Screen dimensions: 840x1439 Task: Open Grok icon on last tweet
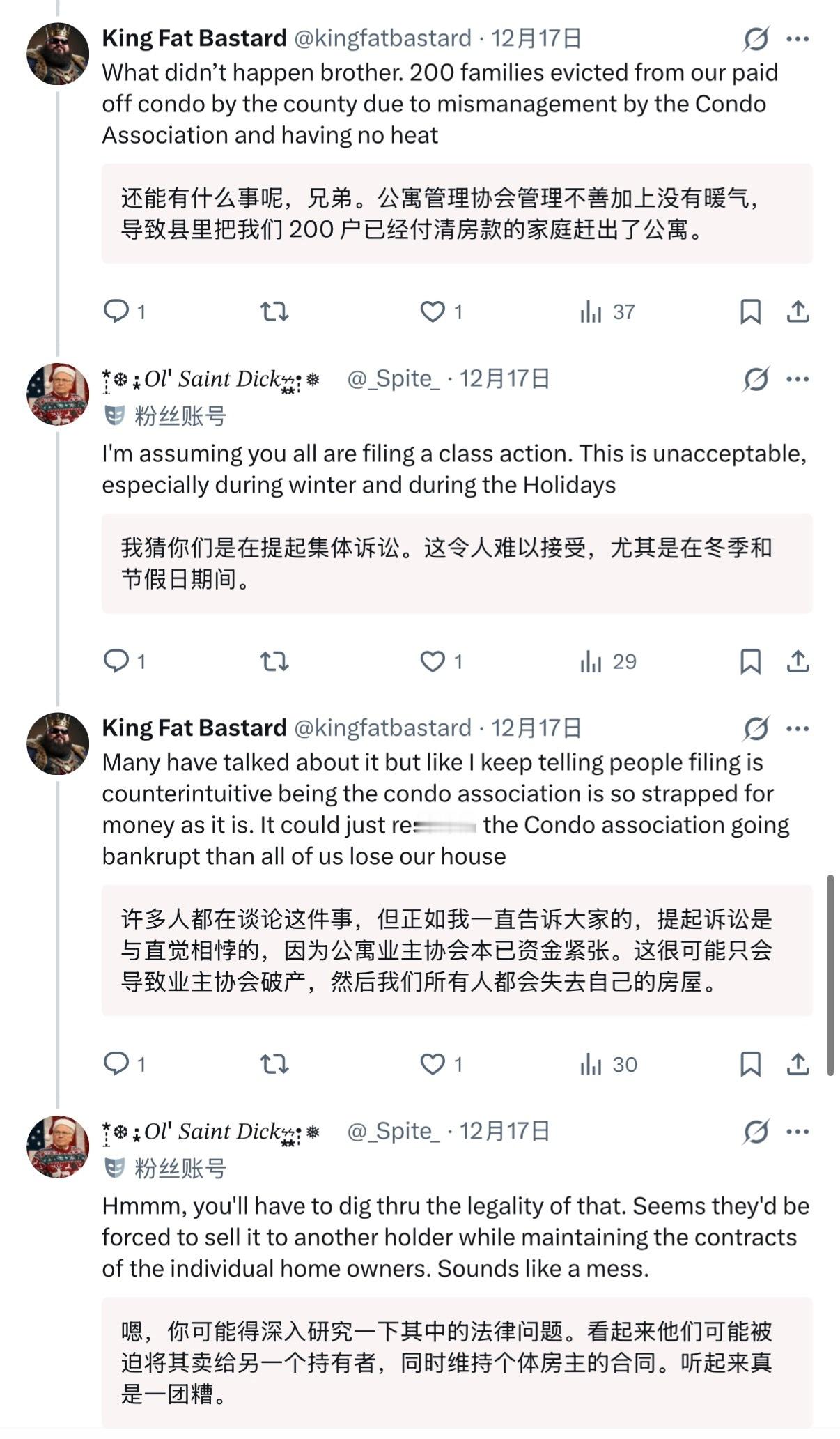(756, 1132)
